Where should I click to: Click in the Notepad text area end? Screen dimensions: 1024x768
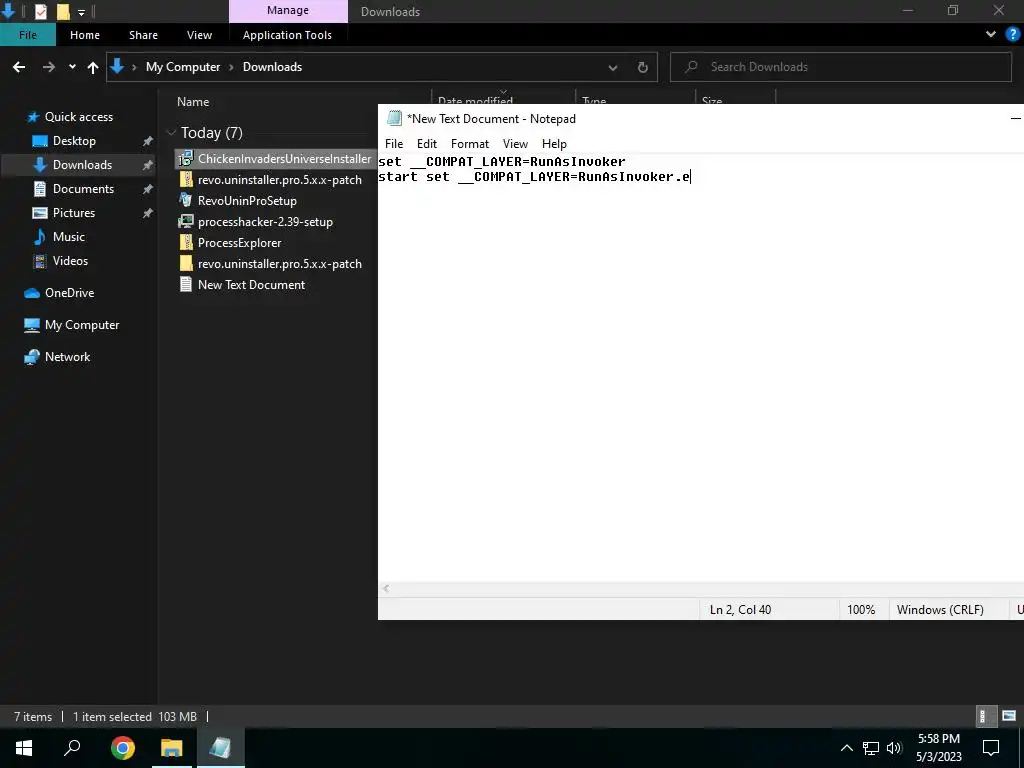pos(692,177)
